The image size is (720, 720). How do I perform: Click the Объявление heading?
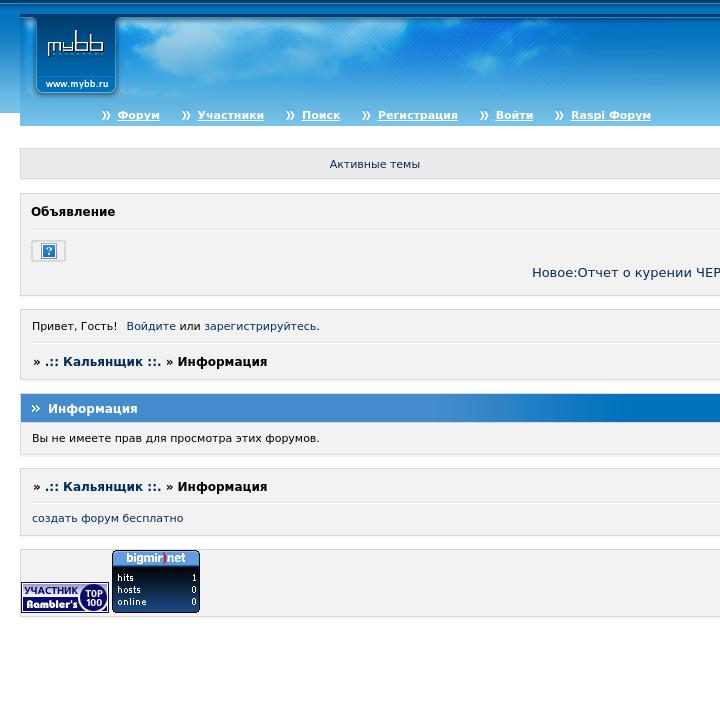click(73, 212)
